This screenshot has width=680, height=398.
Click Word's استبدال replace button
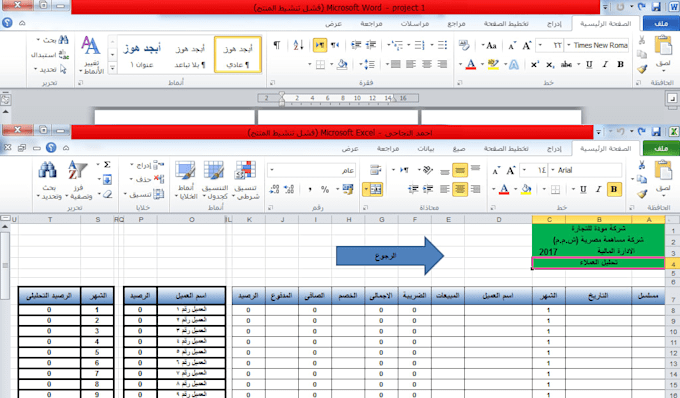49,55
